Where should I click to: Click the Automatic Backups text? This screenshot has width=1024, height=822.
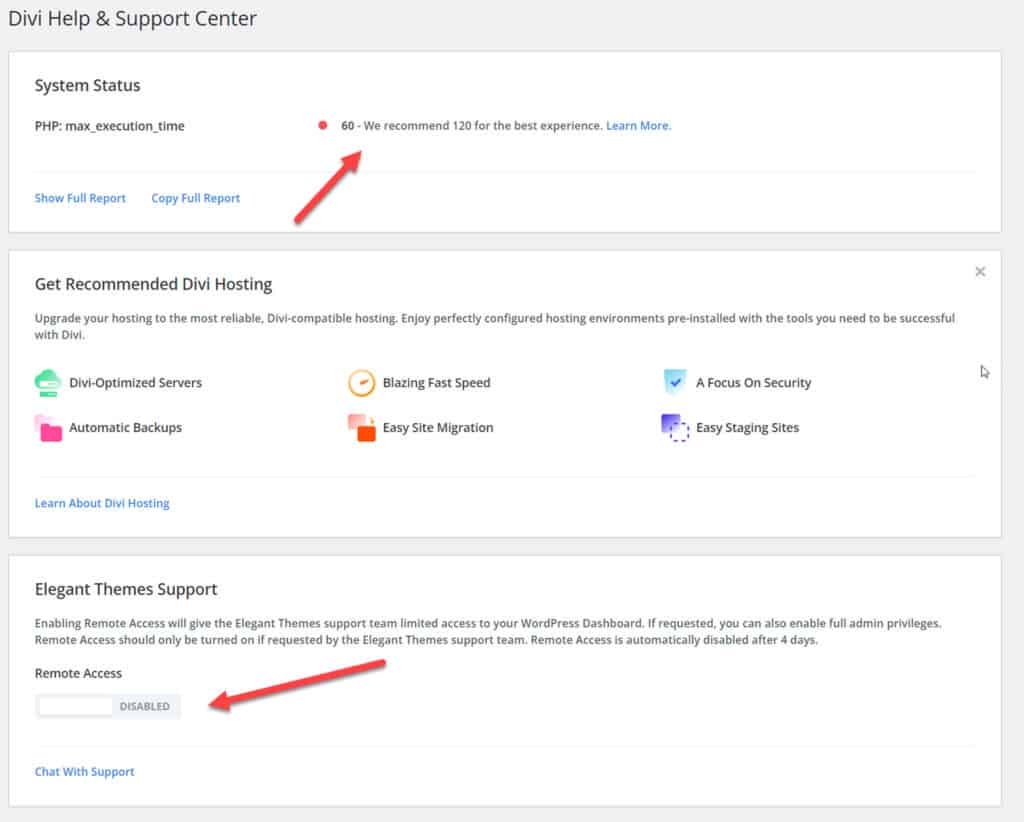tap(125, 428)
